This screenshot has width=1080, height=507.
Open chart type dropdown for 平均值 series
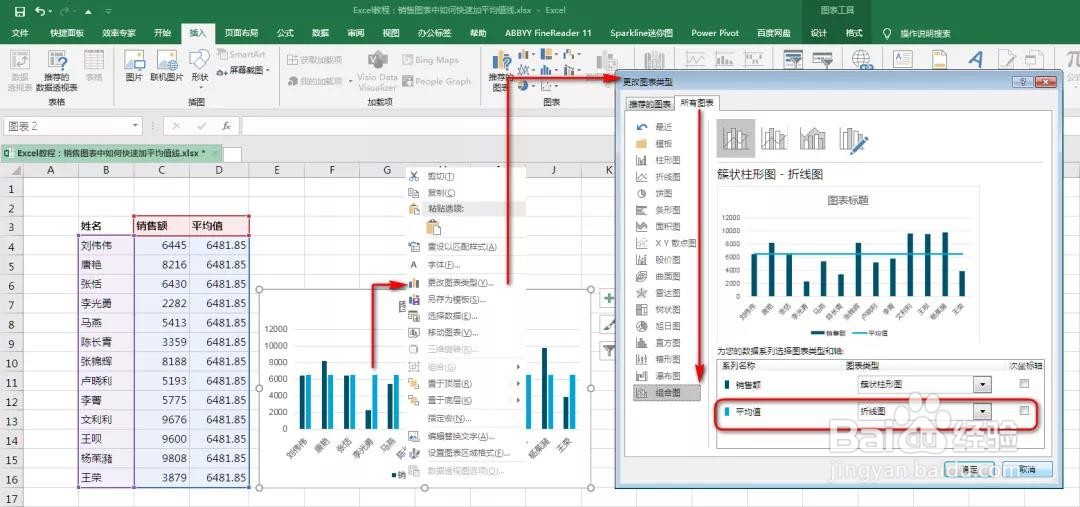[982, 411]
